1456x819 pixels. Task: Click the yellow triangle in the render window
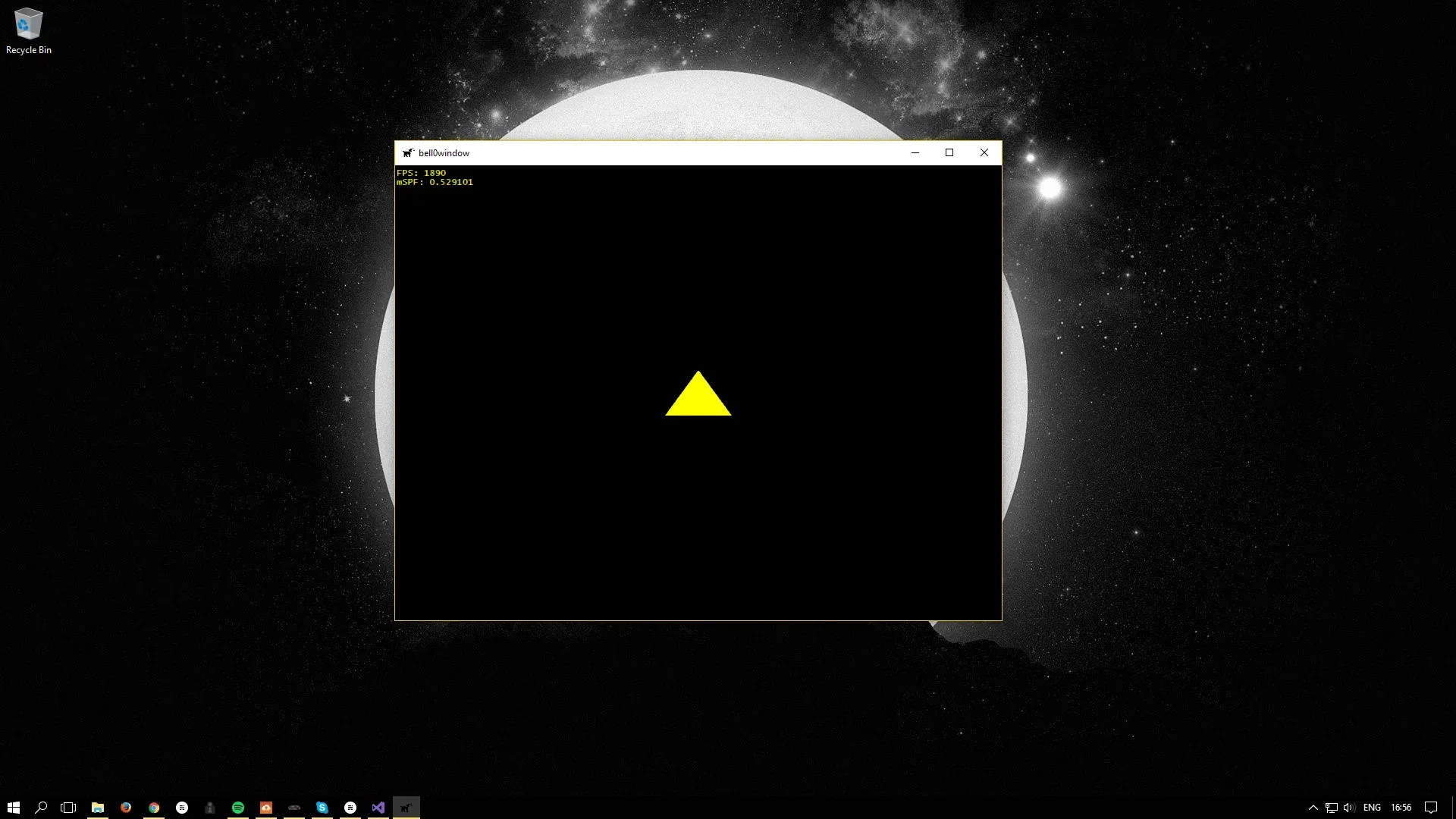pyautogui.click(x=698, y=400)
